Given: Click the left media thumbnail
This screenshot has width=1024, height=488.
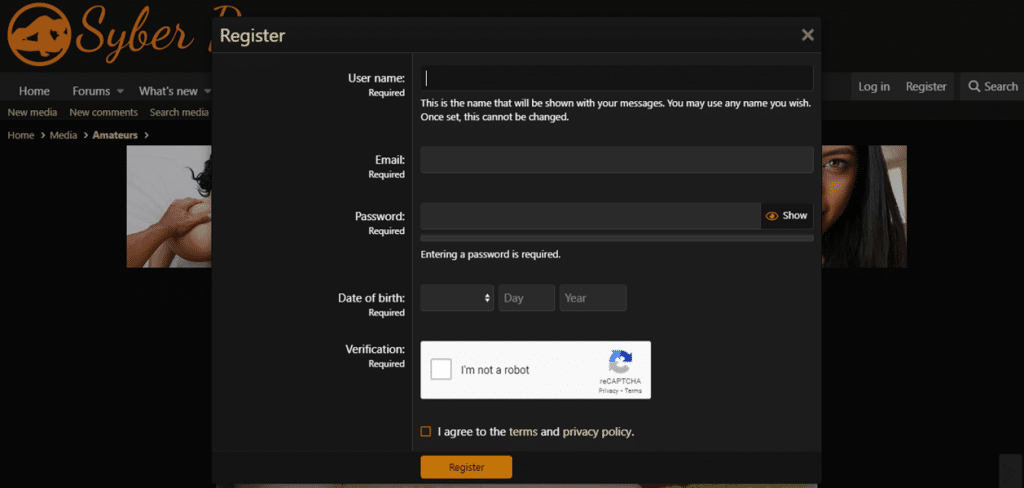Looking at the screenshot, I should [169, 206].
